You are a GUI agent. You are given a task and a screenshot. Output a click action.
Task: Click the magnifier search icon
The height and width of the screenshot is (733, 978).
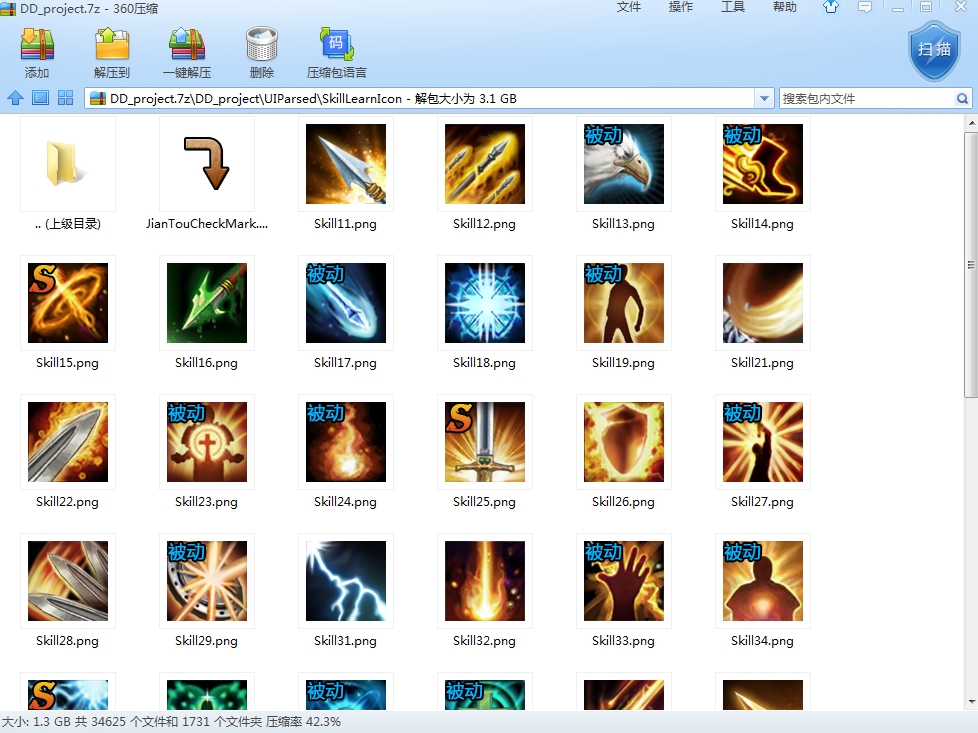click(x=962, y=99)
